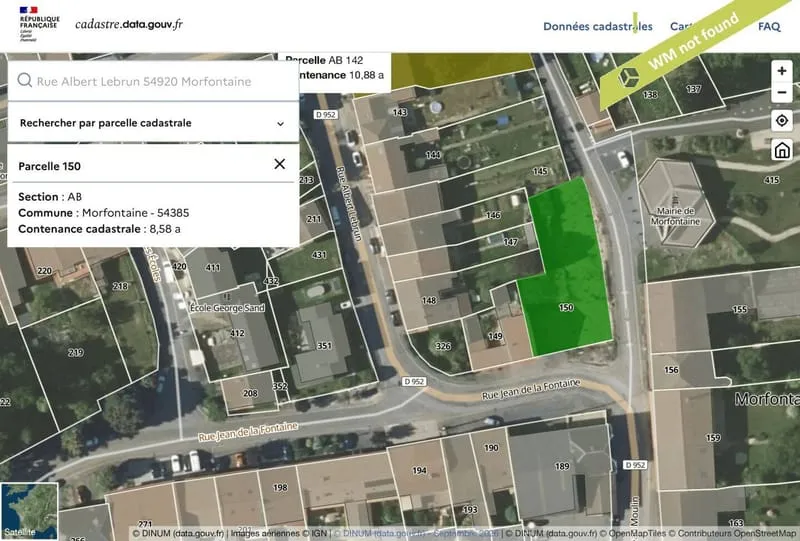This screenshot has width=800, height=541.
Task: Select parcel 149 on the map
Action: tap(495, 336)
